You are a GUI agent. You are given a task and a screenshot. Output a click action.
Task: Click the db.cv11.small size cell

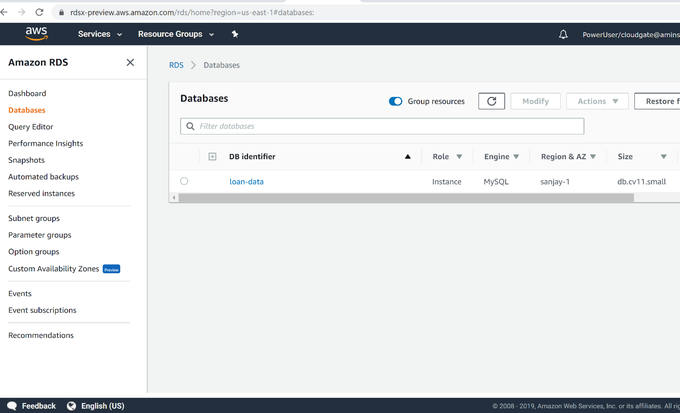[641, 182]
